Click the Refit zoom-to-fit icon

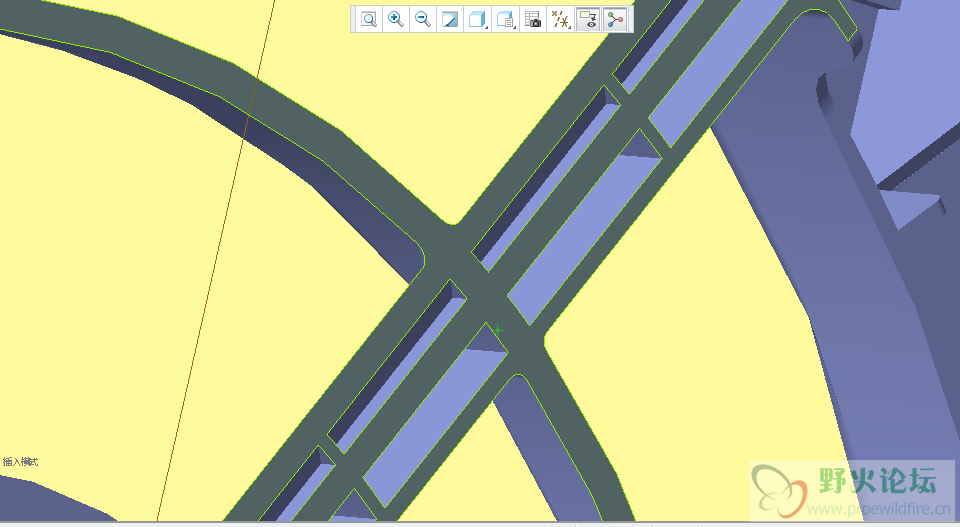(369, 20)
